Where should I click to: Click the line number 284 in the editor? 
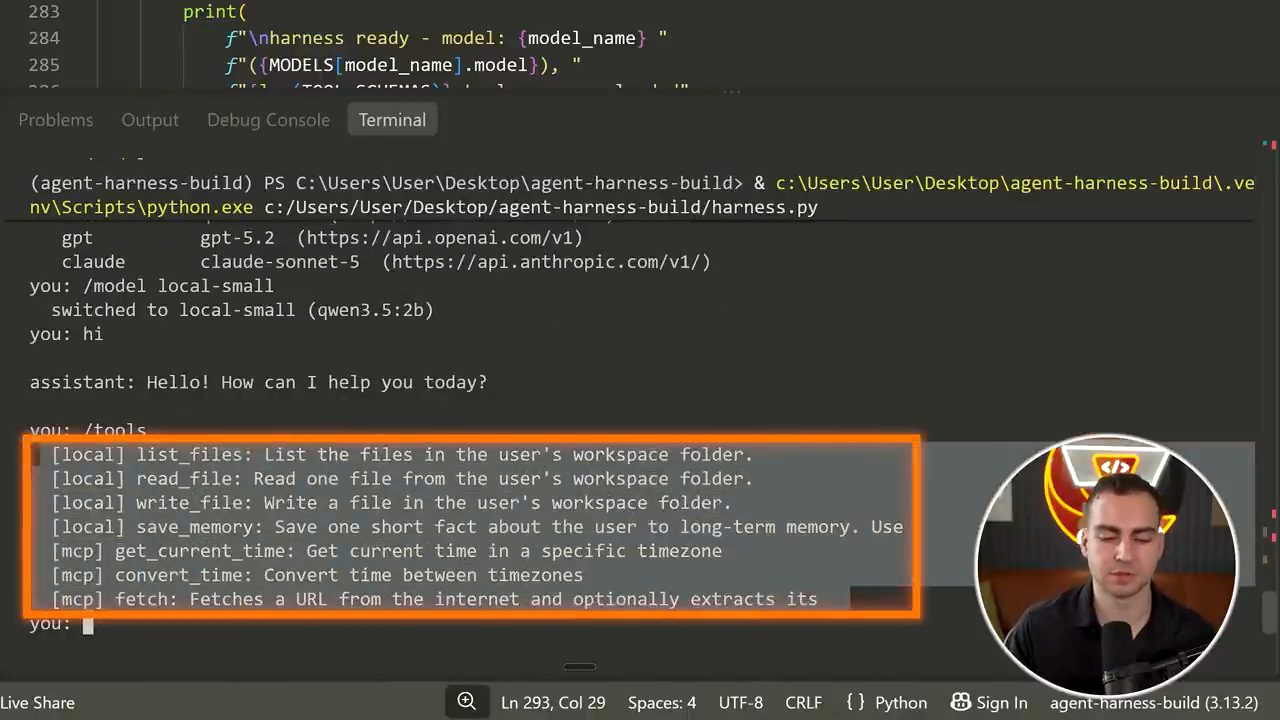[44, 38]
